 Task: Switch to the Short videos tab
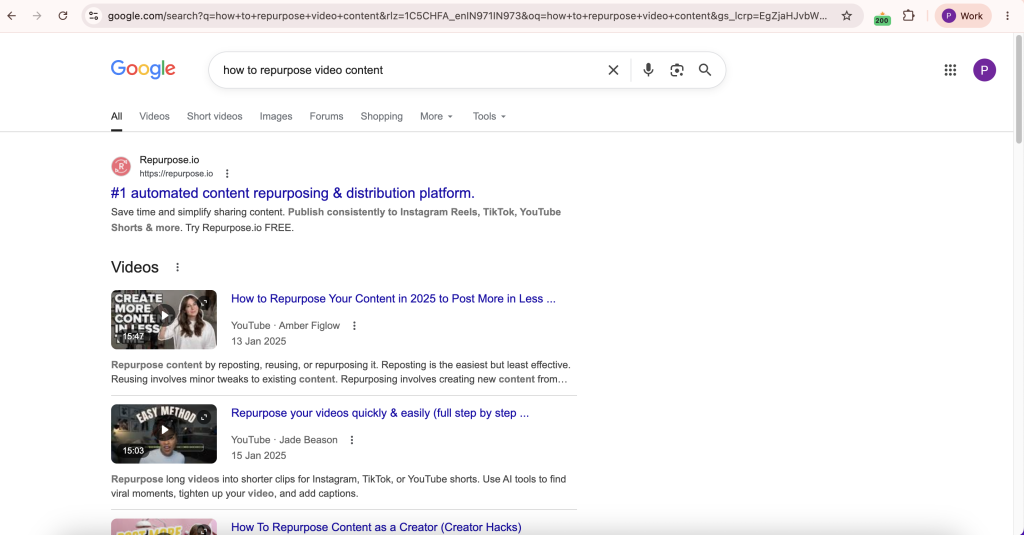click(214, 116)
